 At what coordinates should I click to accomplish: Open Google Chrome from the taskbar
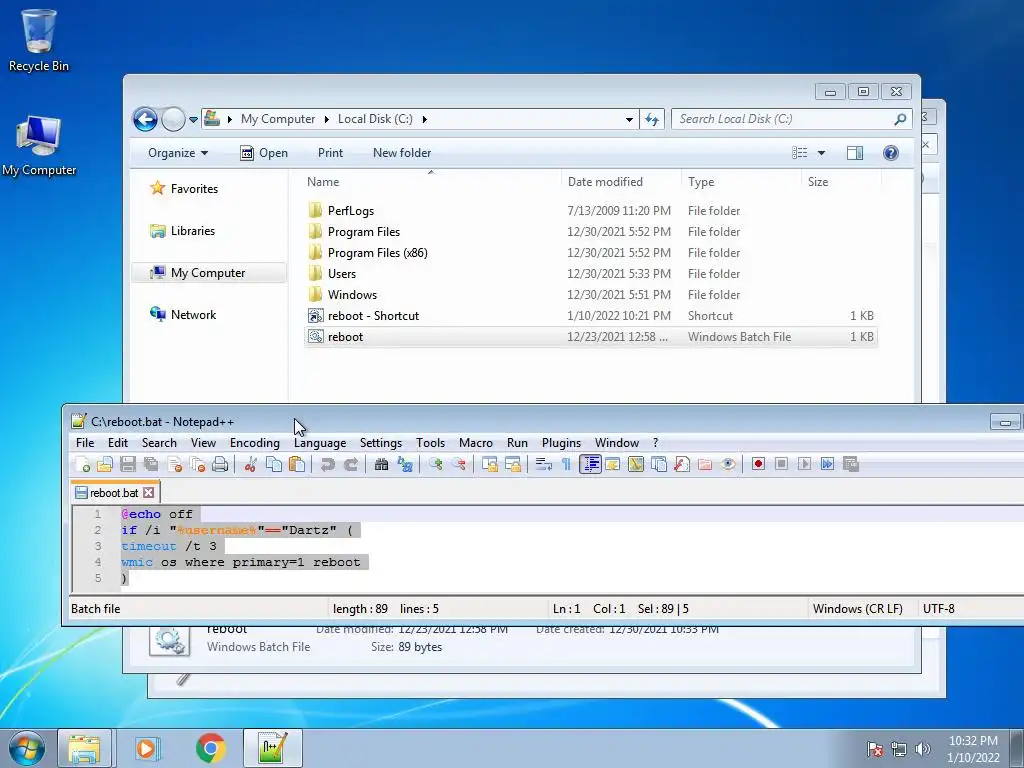(210, 748)
